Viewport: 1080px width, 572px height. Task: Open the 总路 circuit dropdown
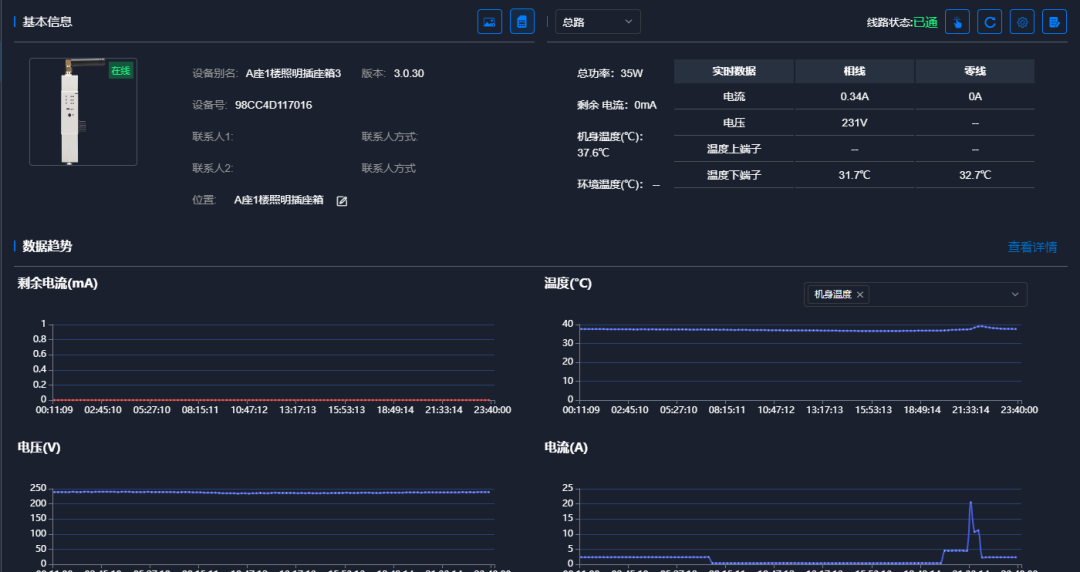point(597,22)
